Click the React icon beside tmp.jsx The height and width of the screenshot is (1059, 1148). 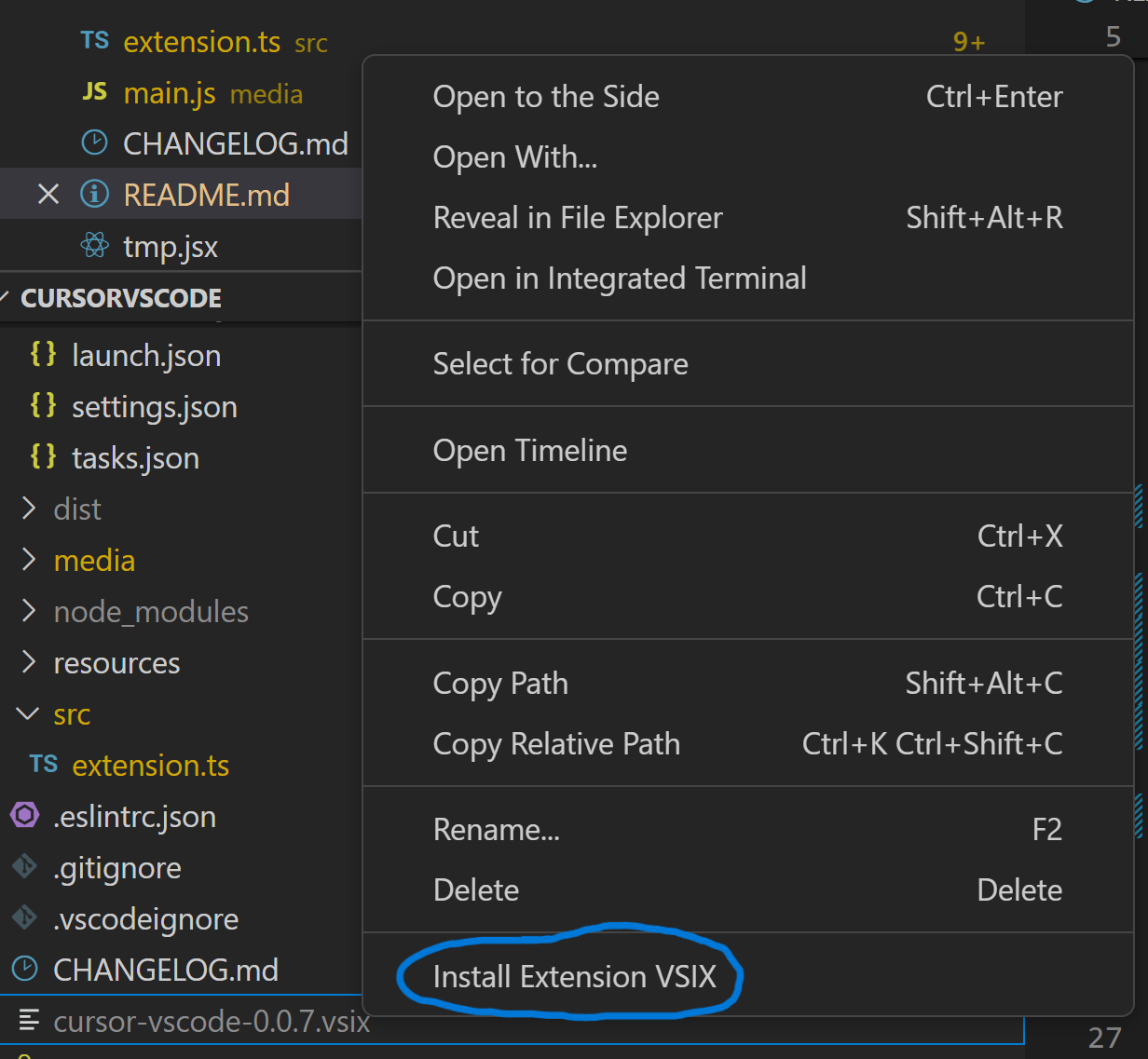[x=95, y=246]
